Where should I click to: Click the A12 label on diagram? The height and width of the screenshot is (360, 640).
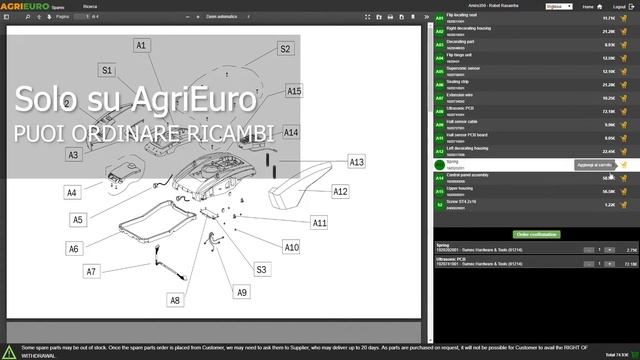(x=340, y=191)
